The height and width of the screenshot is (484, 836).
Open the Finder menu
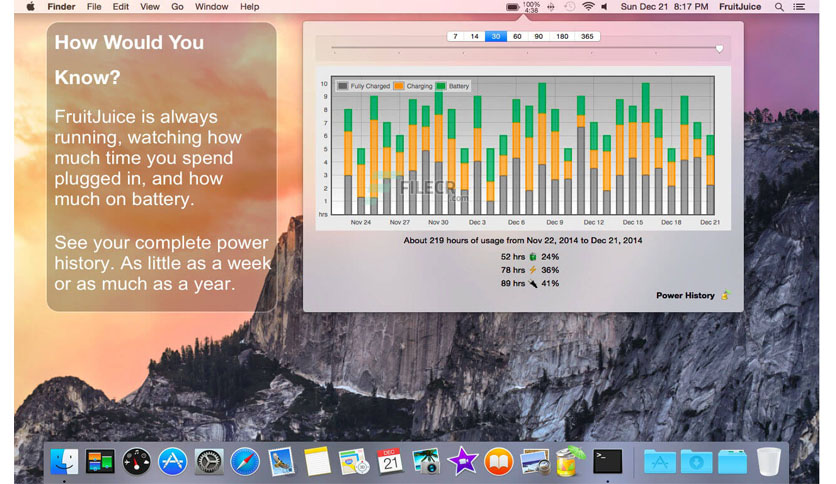(x=61, y=7)
